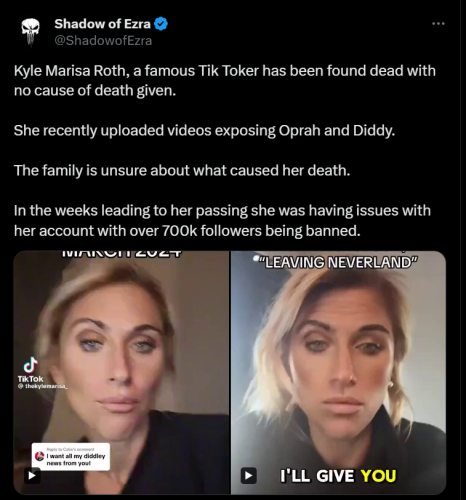This screenshot has width=466, height=500.
Task: Click the "I want all my diddley news" sticker
Action: (x=71, y=457)
